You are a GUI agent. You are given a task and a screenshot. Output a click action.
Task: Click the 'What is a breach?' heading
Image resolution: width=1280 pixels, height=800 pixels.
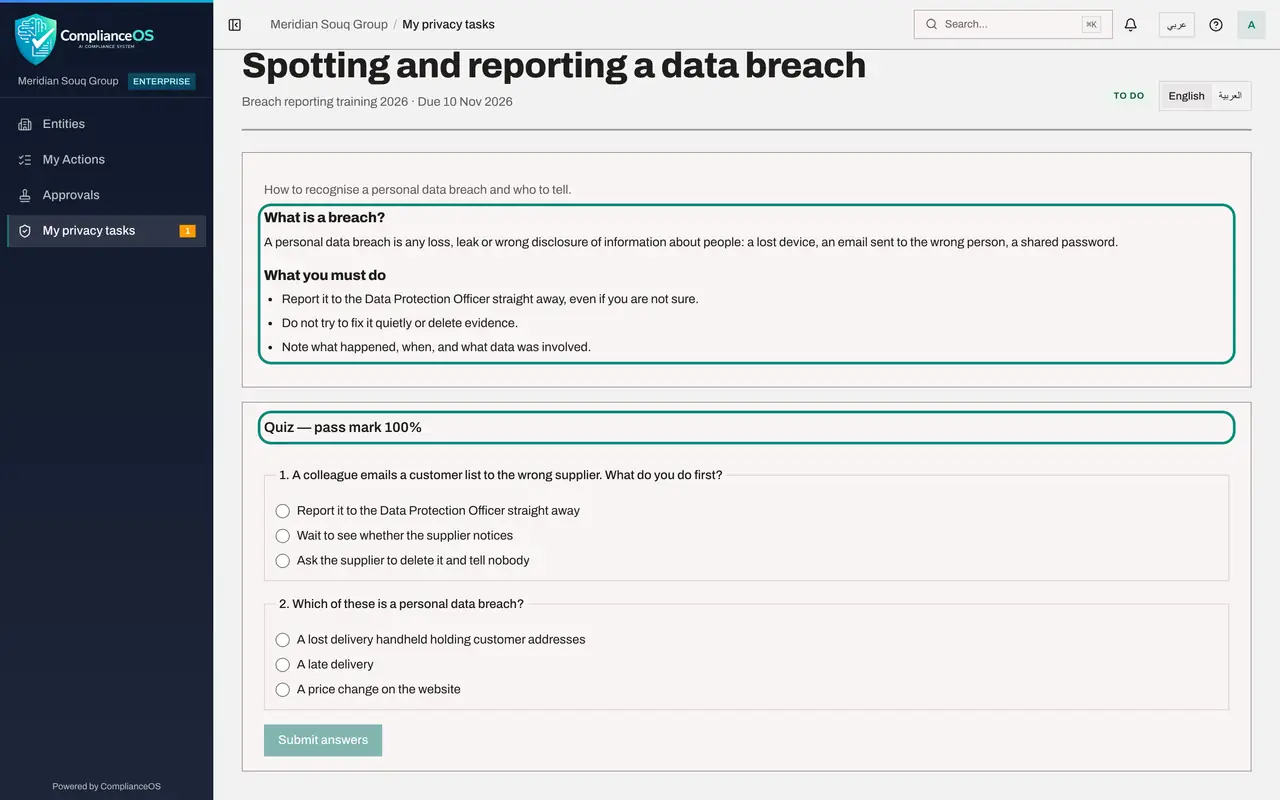pyautogui.click(x=324, y=218)
